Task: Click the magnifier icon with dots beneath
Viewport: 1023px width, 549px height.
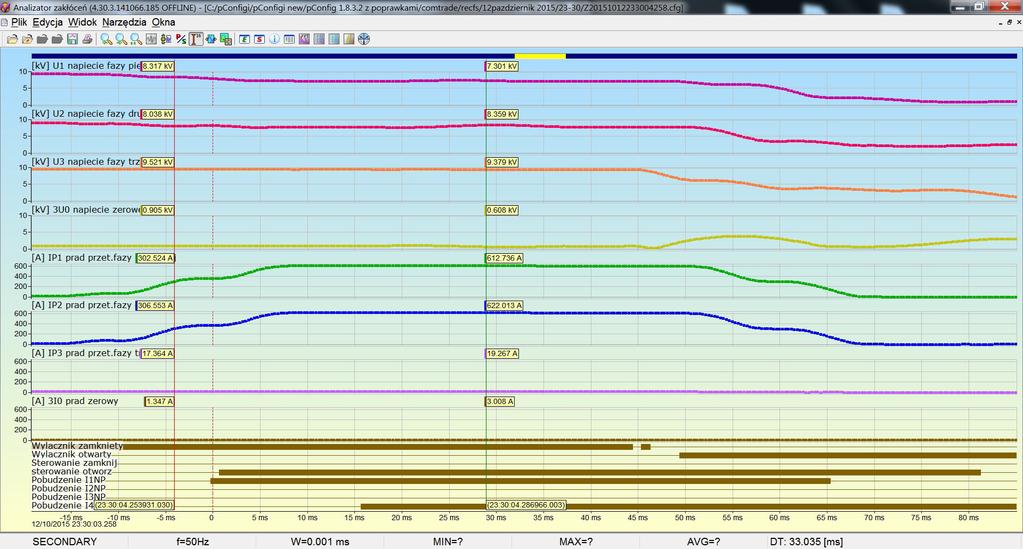Action: 136,39
